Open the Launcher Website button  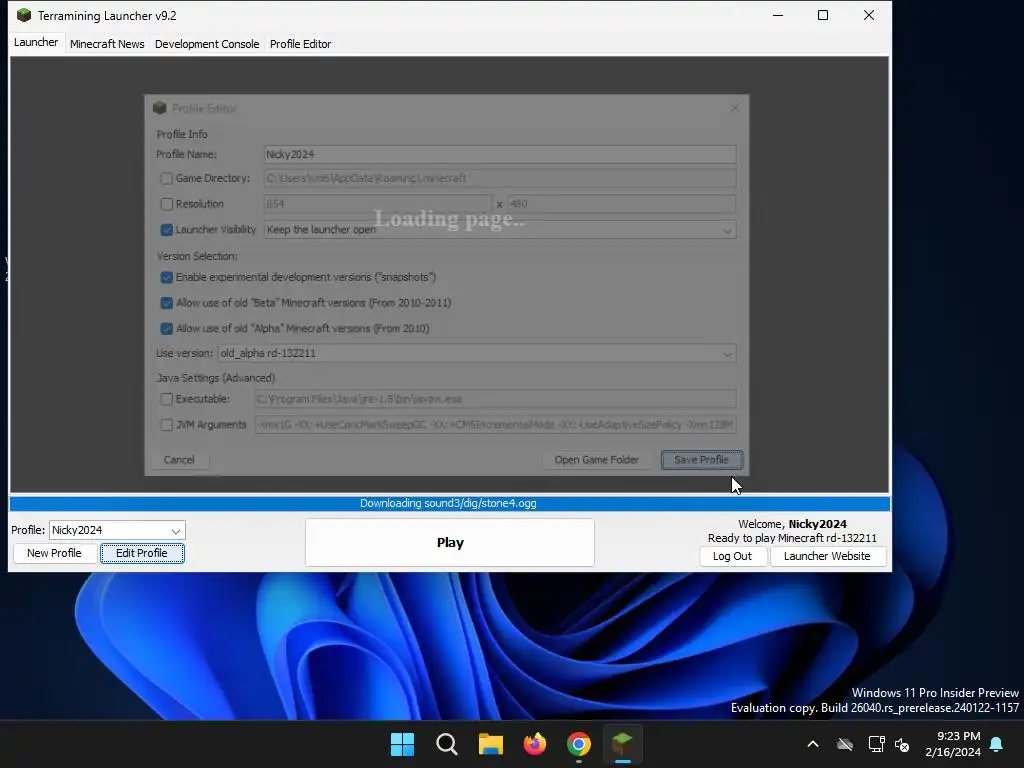click(827, 556)
